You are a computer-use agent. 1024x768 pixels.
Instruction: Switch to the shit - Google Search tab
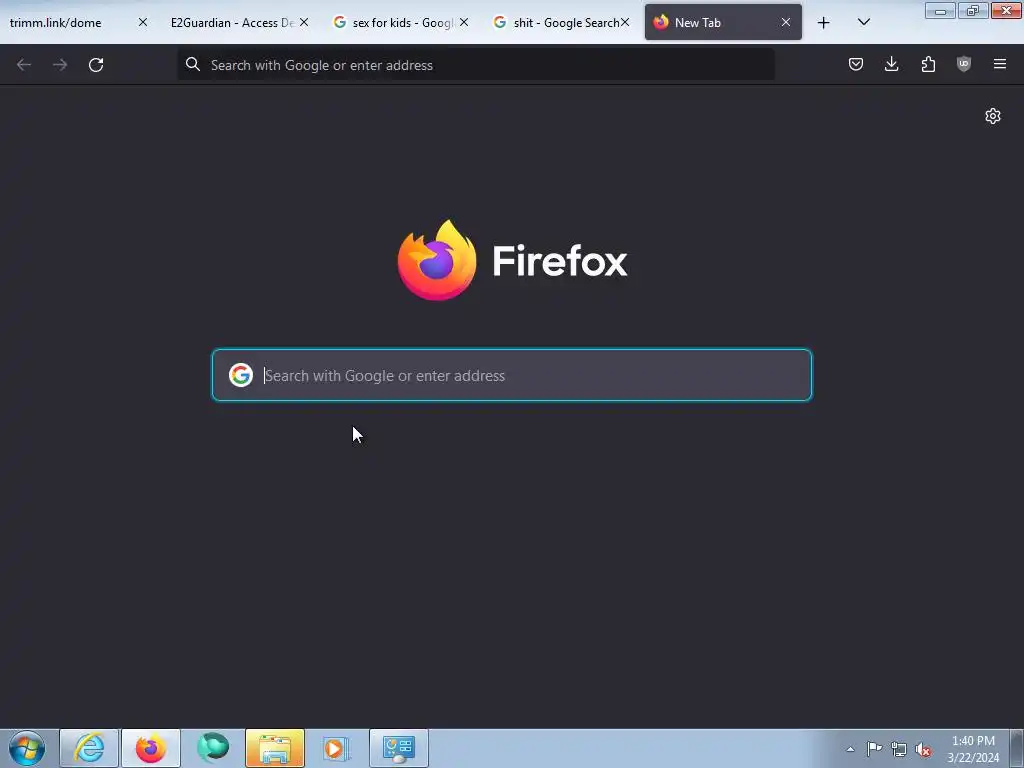point(560,23)
